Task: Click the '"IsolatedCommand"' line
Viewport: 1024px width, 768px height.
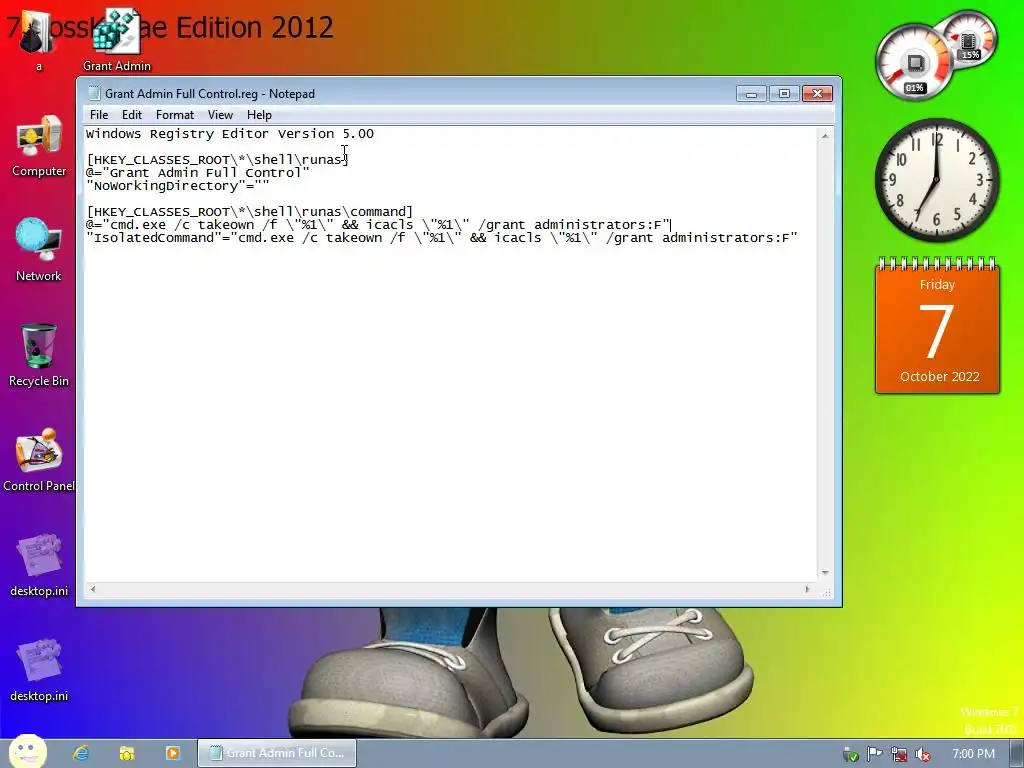Action: tap(441, 238)
